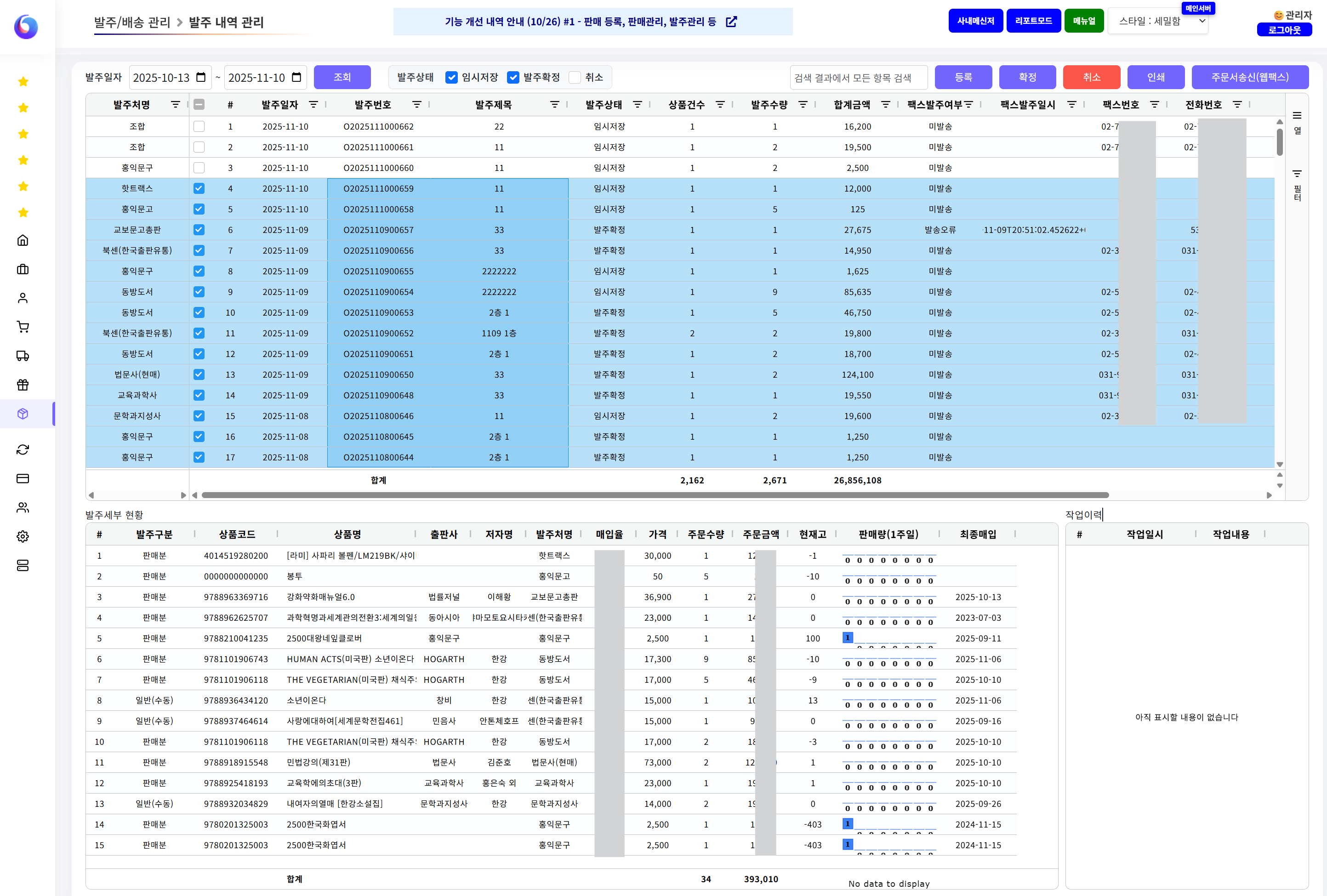
Task: Click the credit card sidebar icon
Action: [x=23, y=479]
